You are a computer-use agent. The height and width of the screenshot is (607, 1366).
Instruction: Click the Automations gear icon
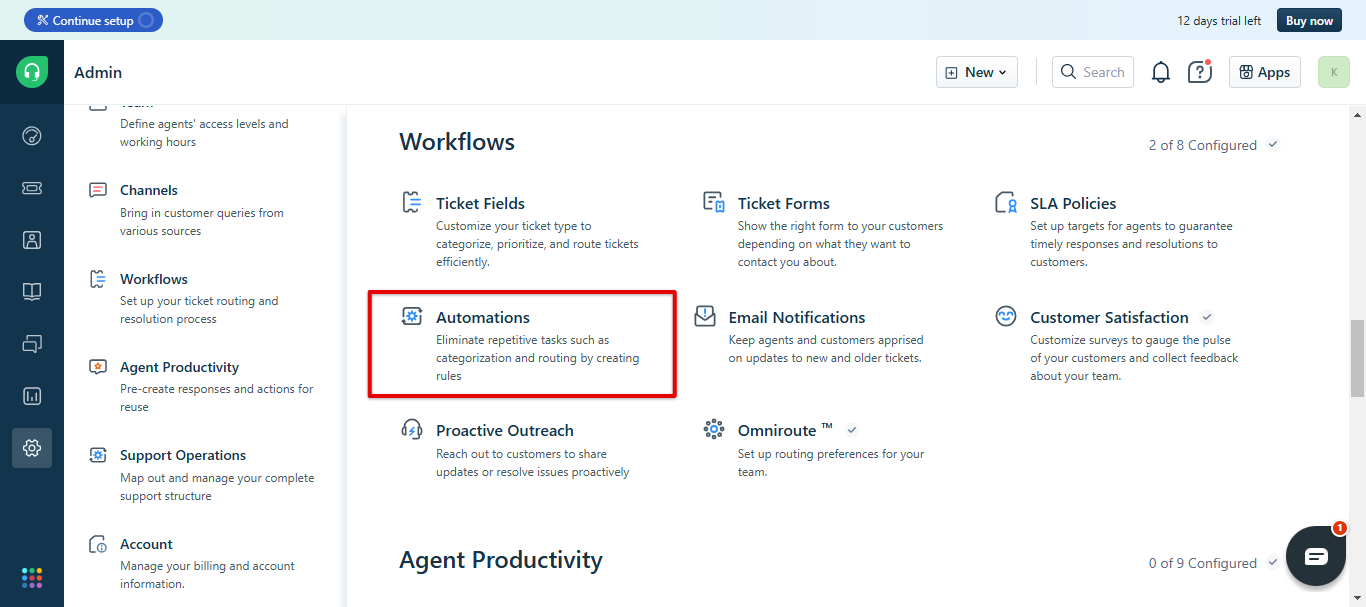(411, 317)
